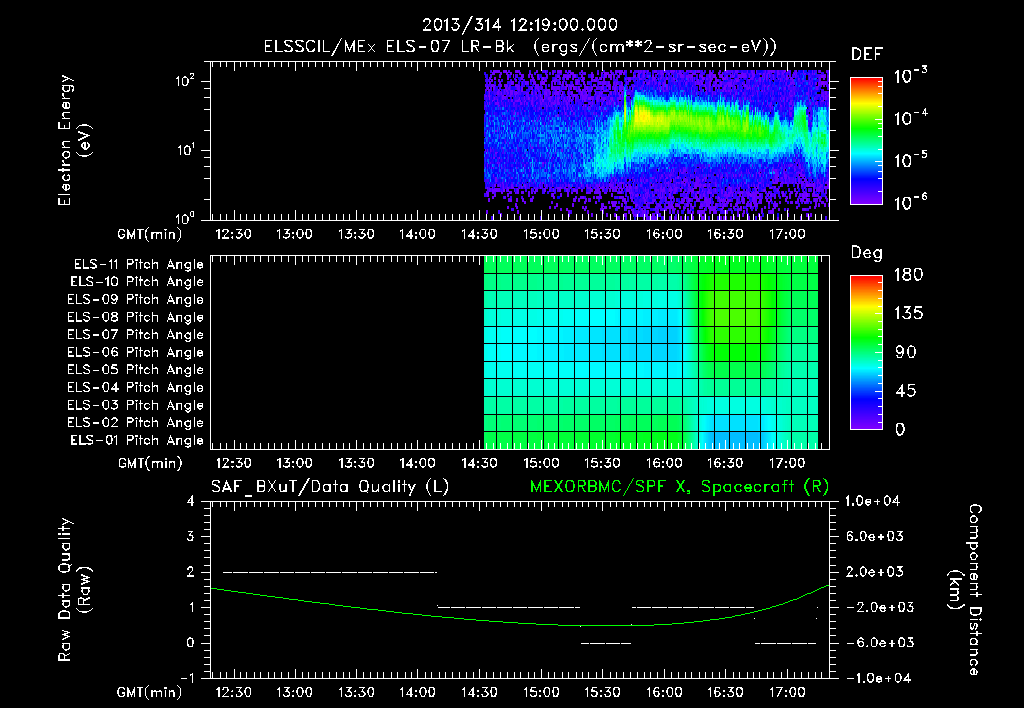Screen dimensions: 1024x708
Task: Click the 90 value on the Deg scale
Action: click(906, 353)
